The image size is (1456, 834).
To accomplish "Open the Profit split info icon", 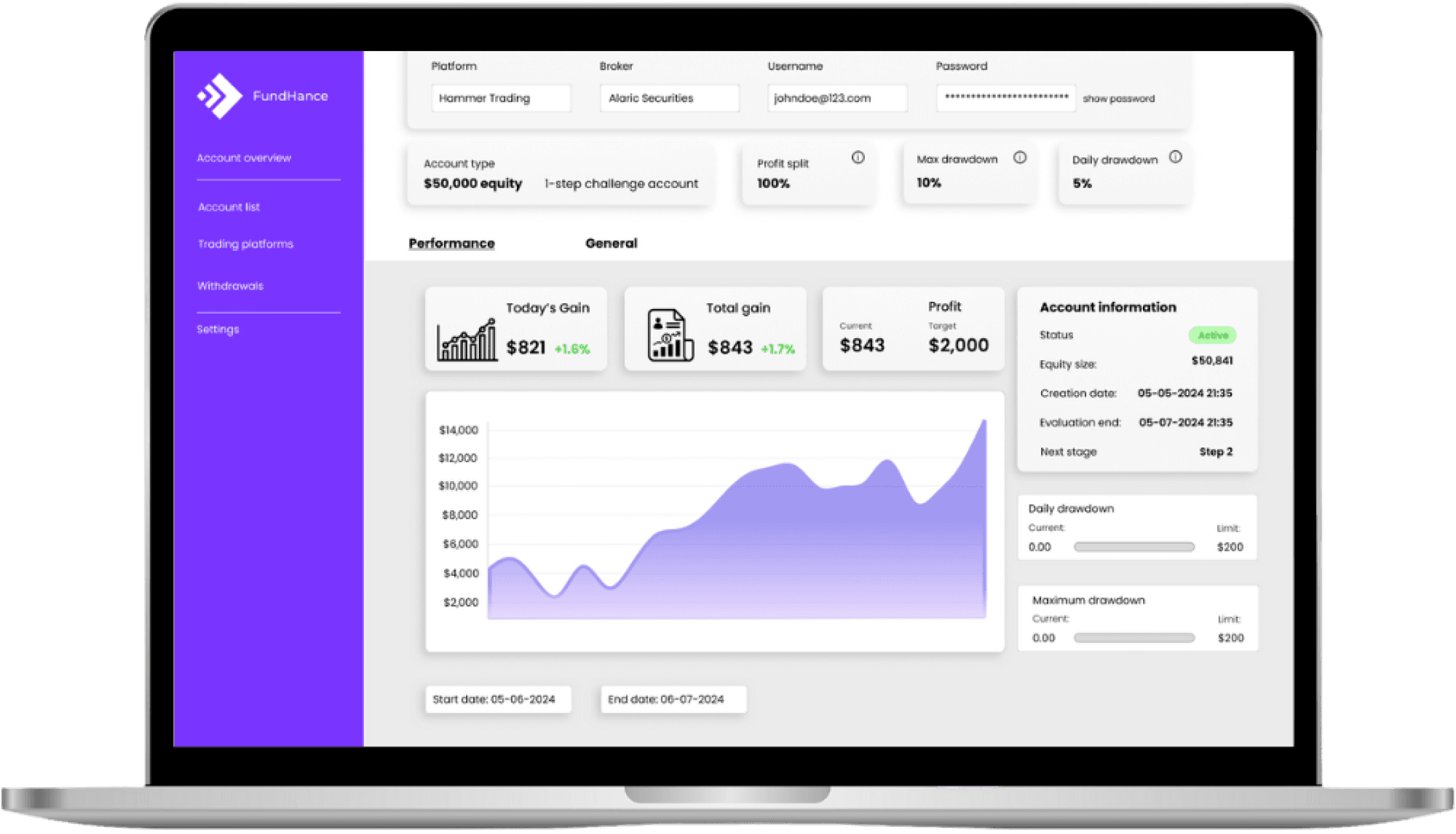I will [858, 158].
